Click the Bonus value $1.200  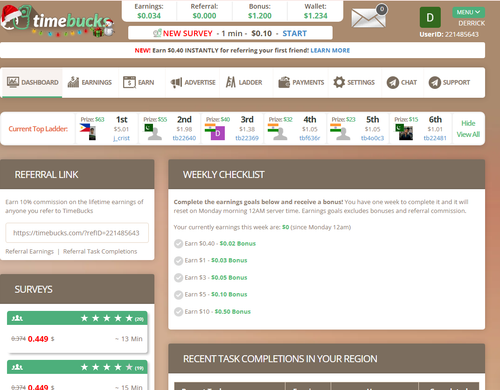tap(260, 16)
